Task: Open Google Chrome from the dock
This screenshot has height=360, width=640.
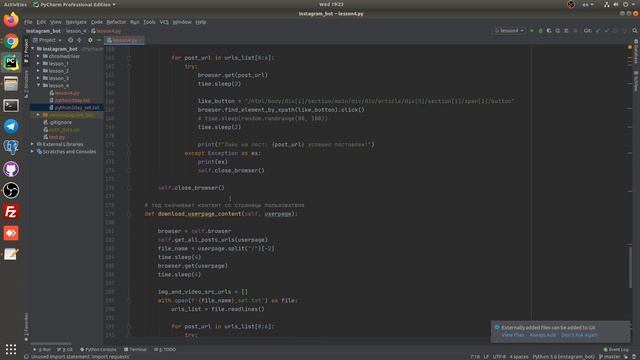Action: [x=11, y=41]
